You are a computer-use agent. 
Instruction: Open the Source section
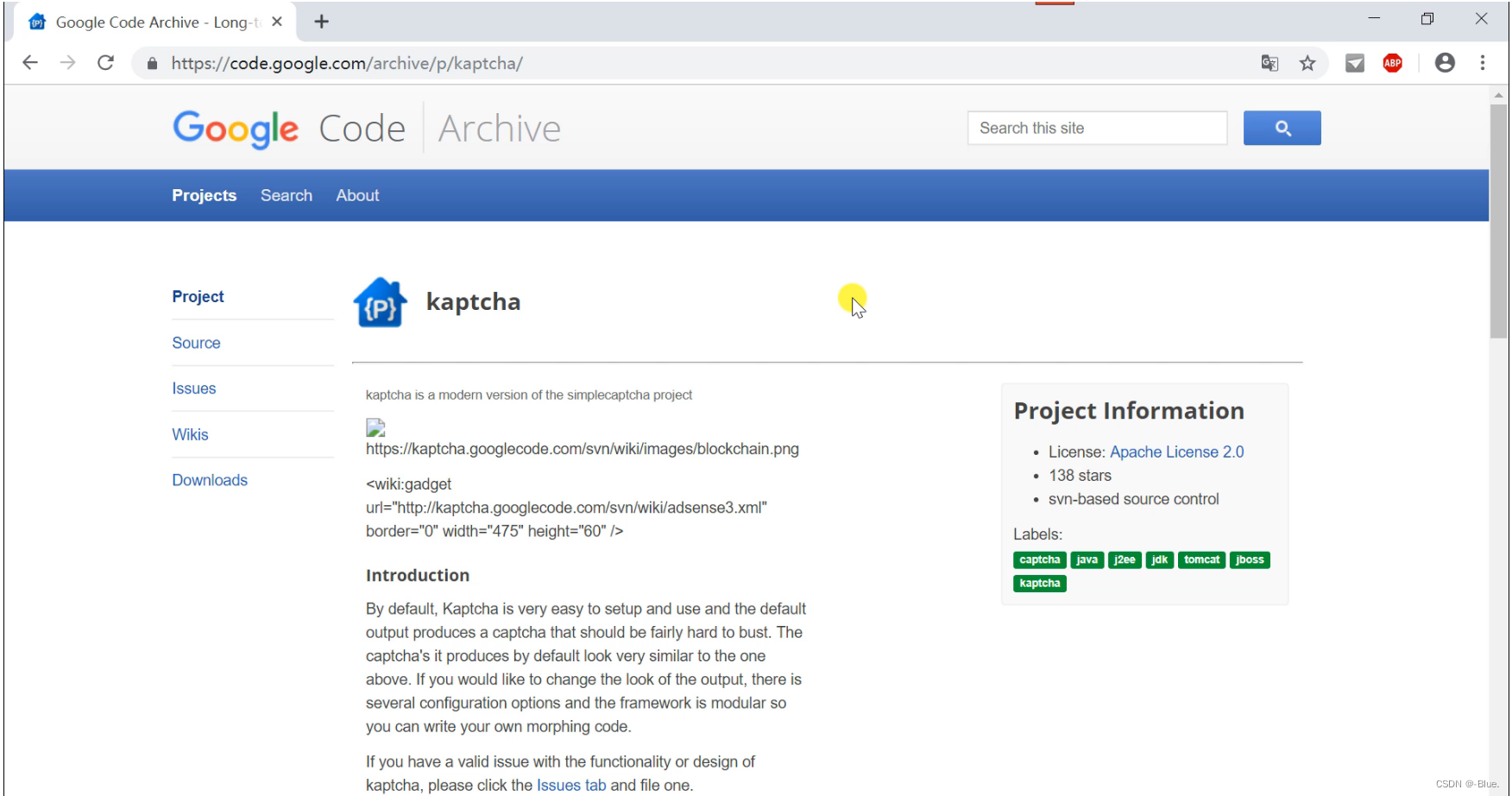click(196, 343)
